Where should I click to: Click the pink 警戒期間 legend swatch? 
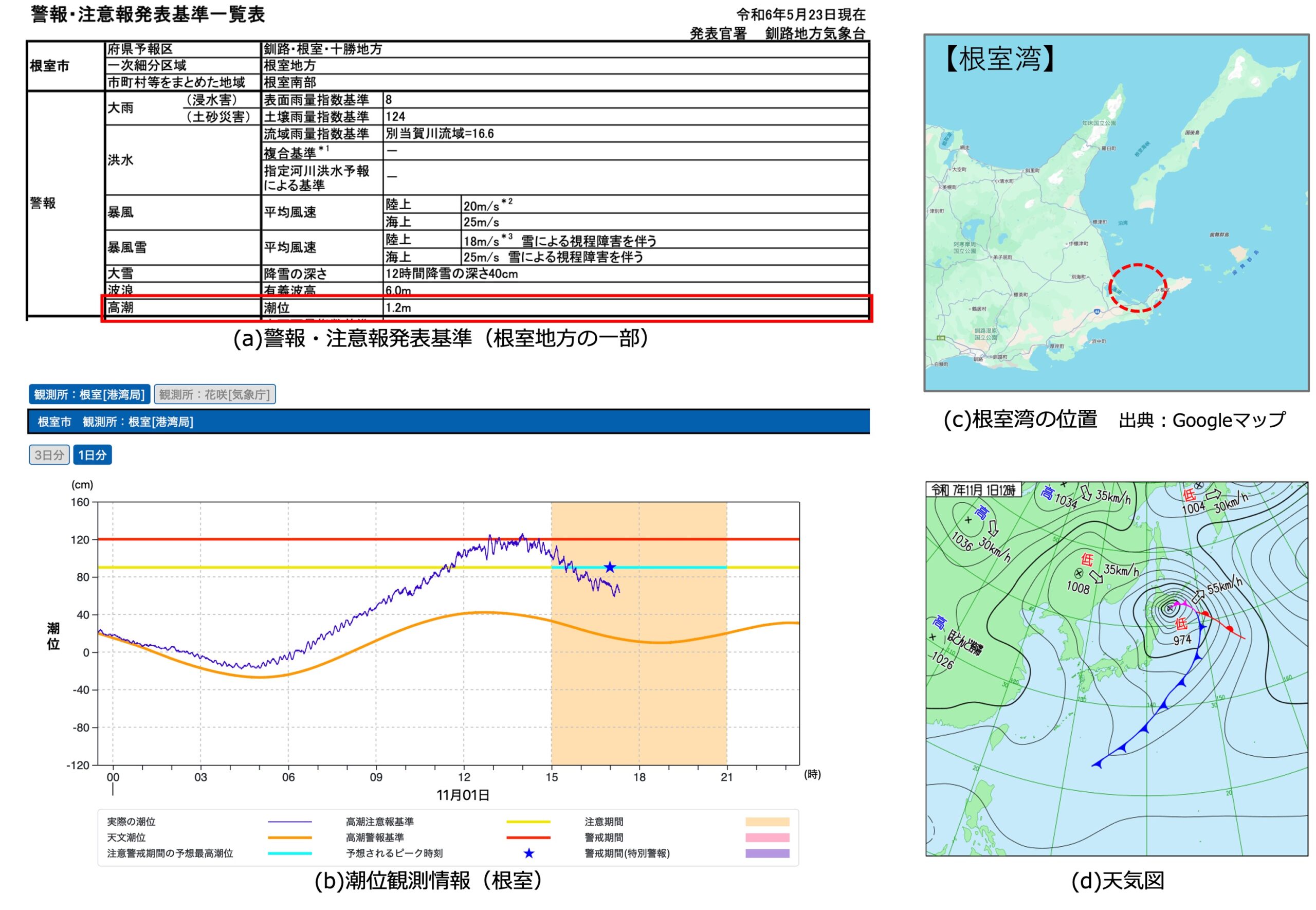[767, 838]
